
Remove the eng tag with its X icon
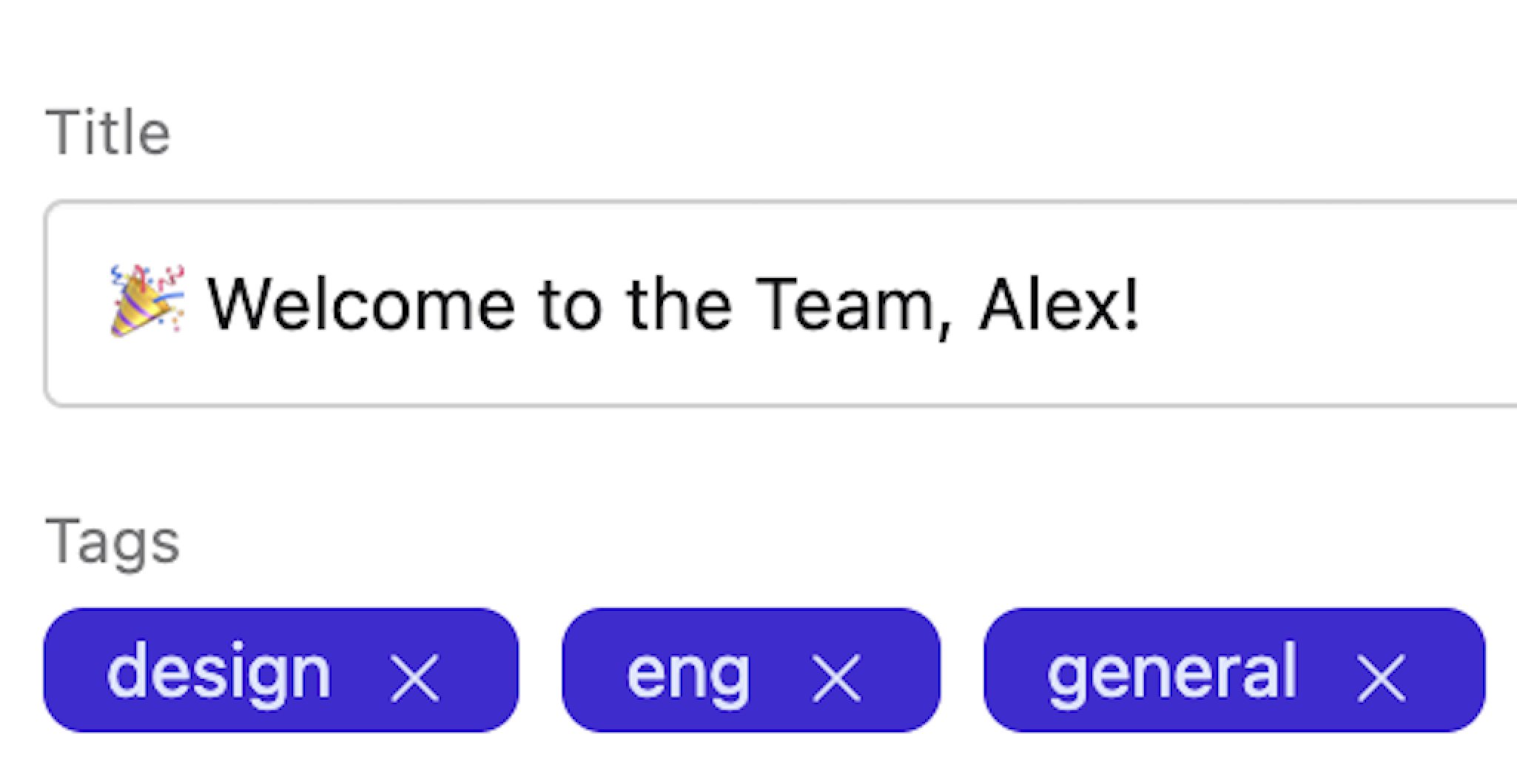click(x=836, y=677)
